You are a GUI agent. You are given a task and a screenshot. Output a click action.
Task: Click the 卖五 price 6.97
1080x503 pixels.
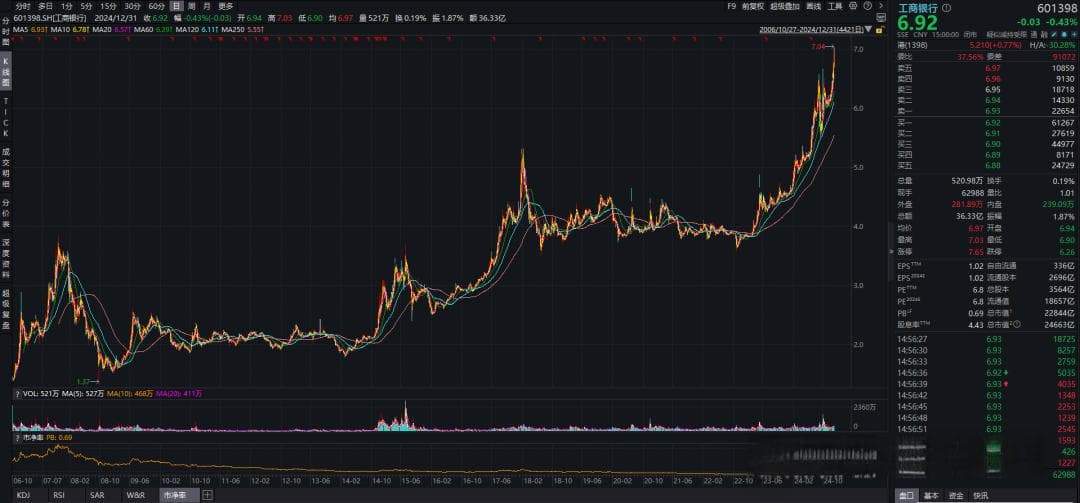[x=993, y=68]
